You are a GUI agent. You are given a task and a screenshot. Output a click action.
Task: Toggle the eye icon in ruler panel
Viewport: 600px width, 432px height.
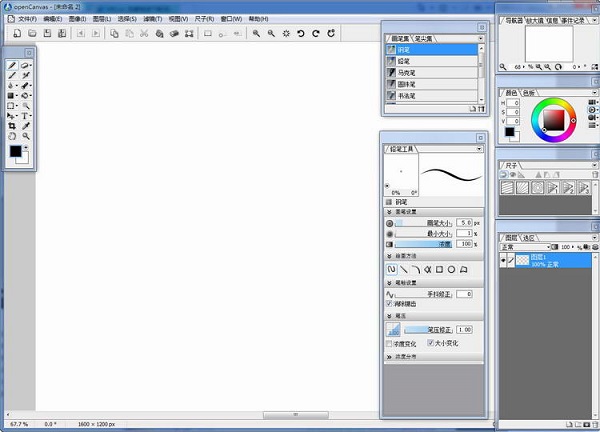pyautogui.click(x=513, y=174)
